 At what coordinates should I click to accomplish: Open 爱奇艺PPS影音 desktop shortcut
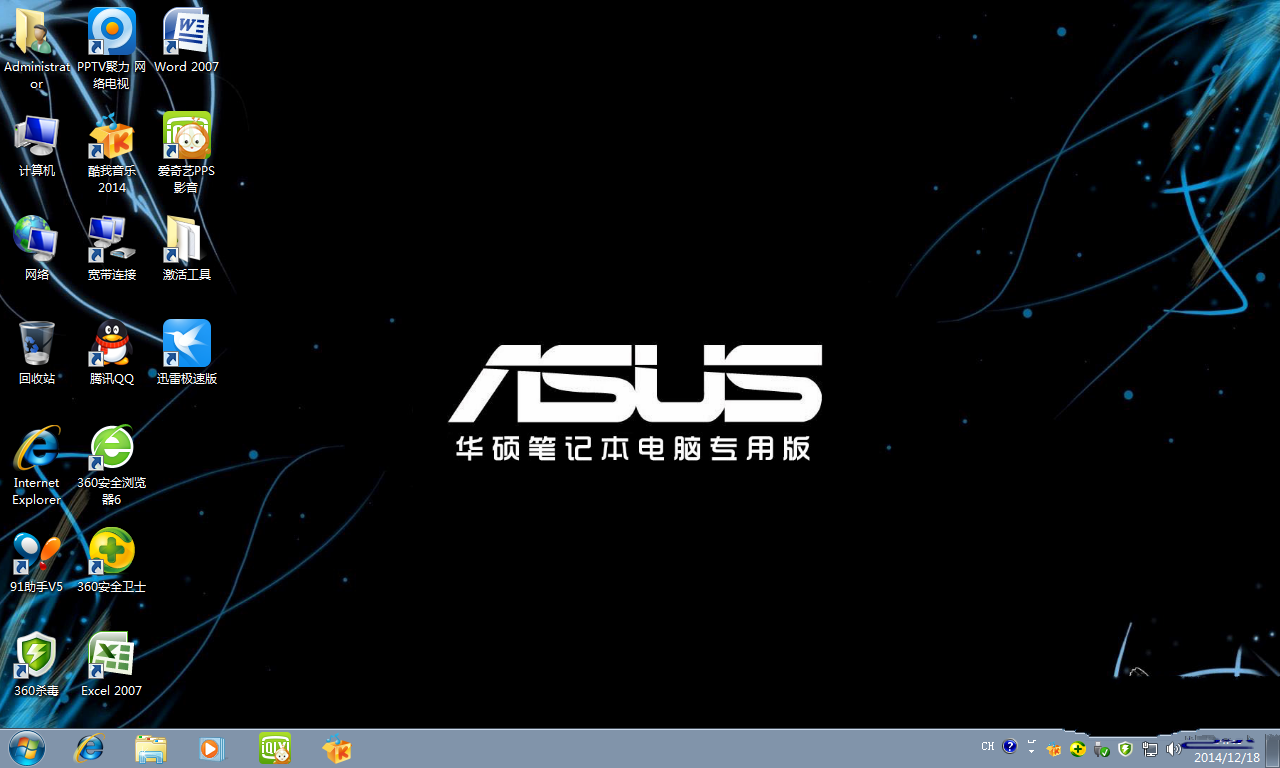[x=186, y=153]
